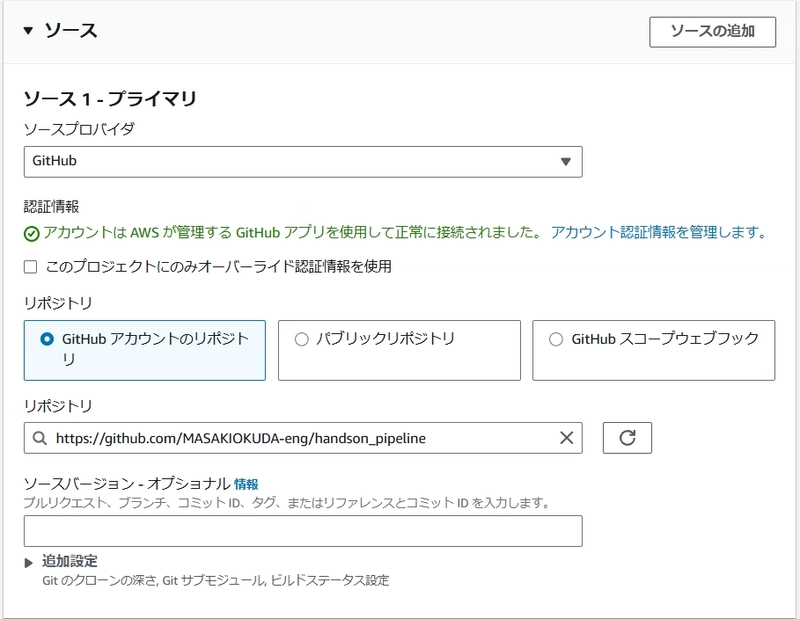
Task: Click the ソースバージョン input field
Action: click(303, 531)
